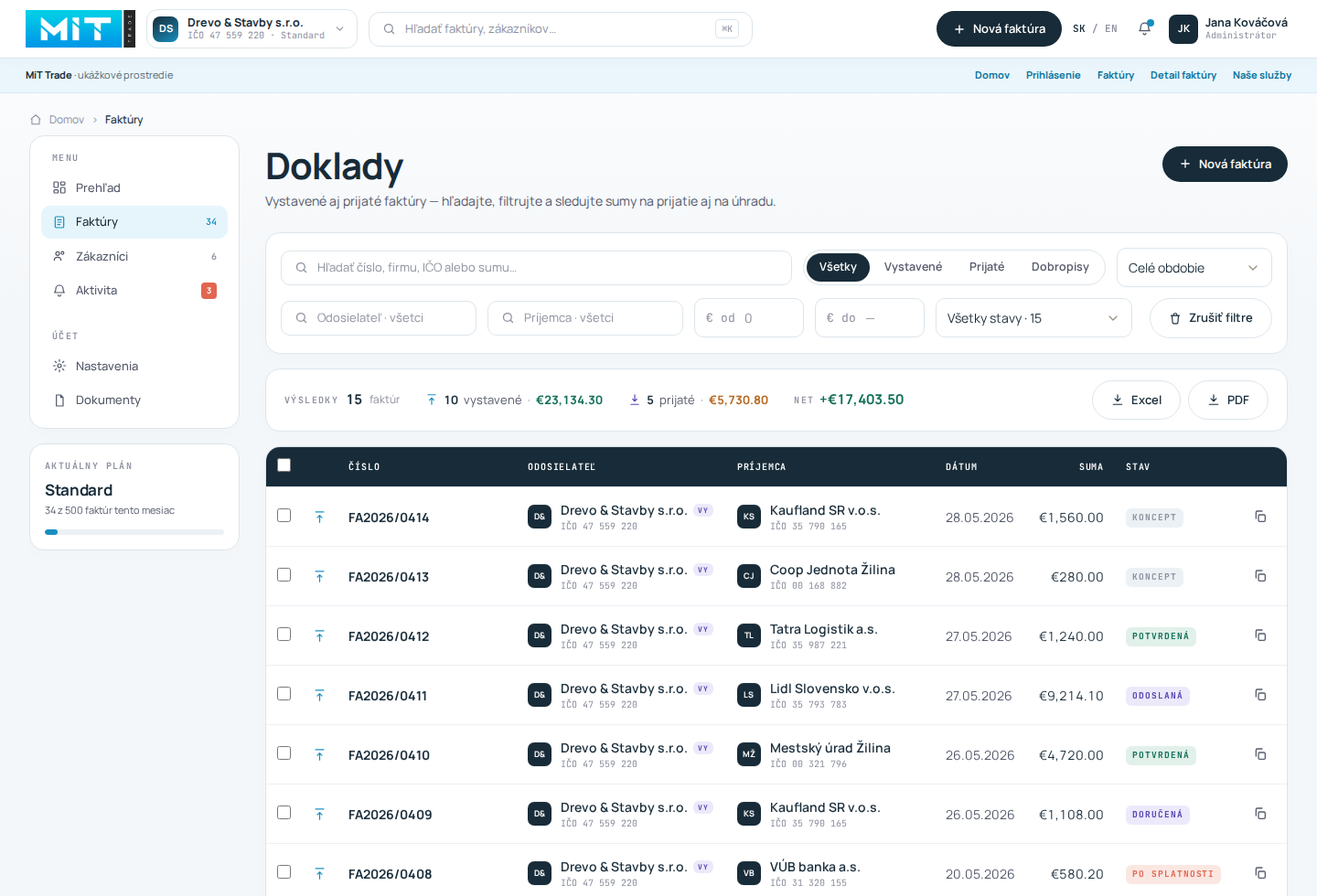Mark the checkbox for invoice FA2026/0411
This screenshot has width=1317, height=896.
284,694
